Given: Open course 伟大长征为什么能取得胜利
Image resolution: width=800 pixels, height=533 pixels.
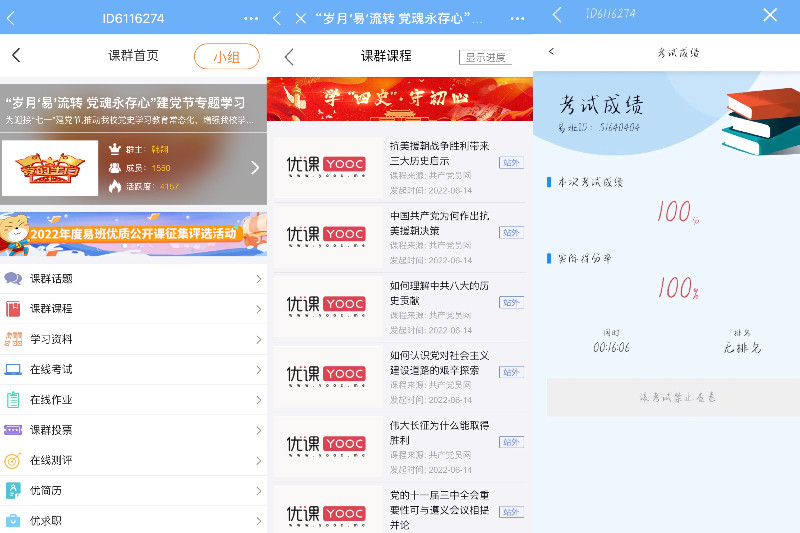Looking at the screenshot, I should coord(439,432).
